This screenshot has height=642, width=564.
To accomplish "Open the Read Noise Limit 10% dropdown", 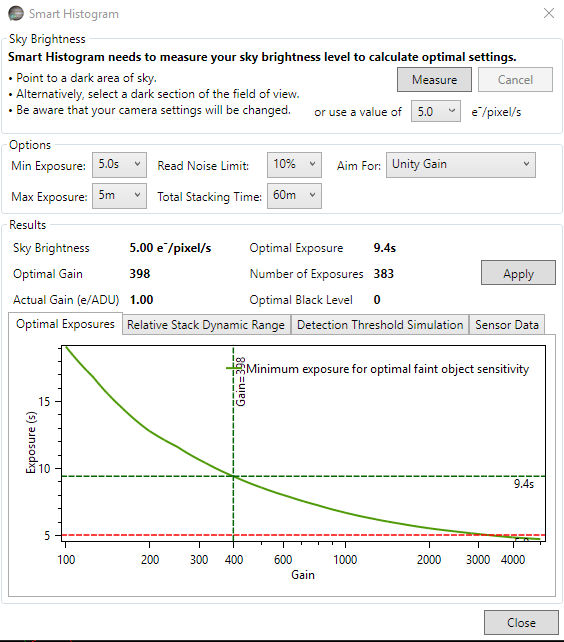I will [x=294, y=165].
